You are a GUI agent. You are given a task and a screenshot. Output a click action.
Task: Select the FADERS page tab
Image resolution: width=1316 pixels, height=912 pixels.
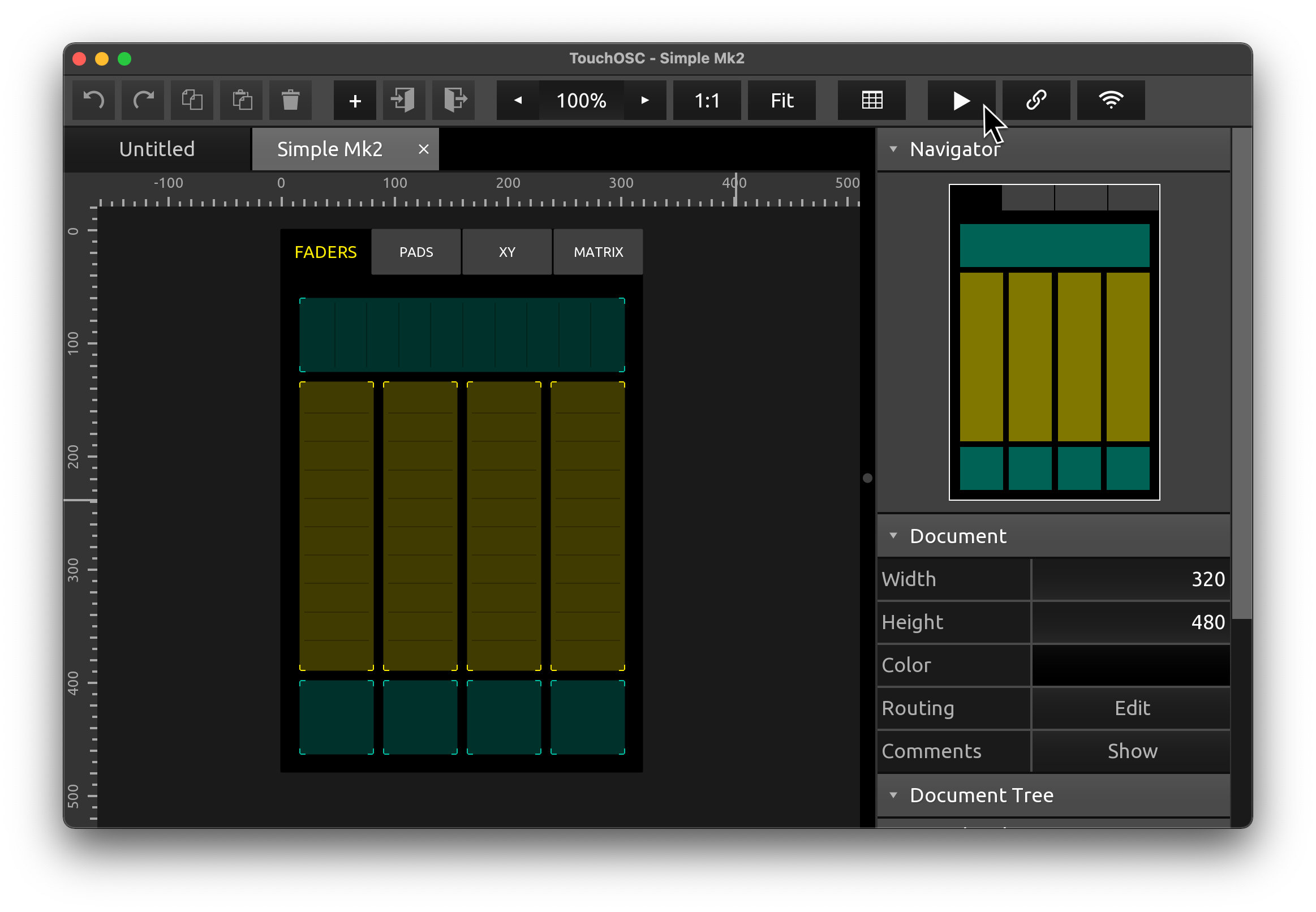pyautogui.click(x=326, y=252)
